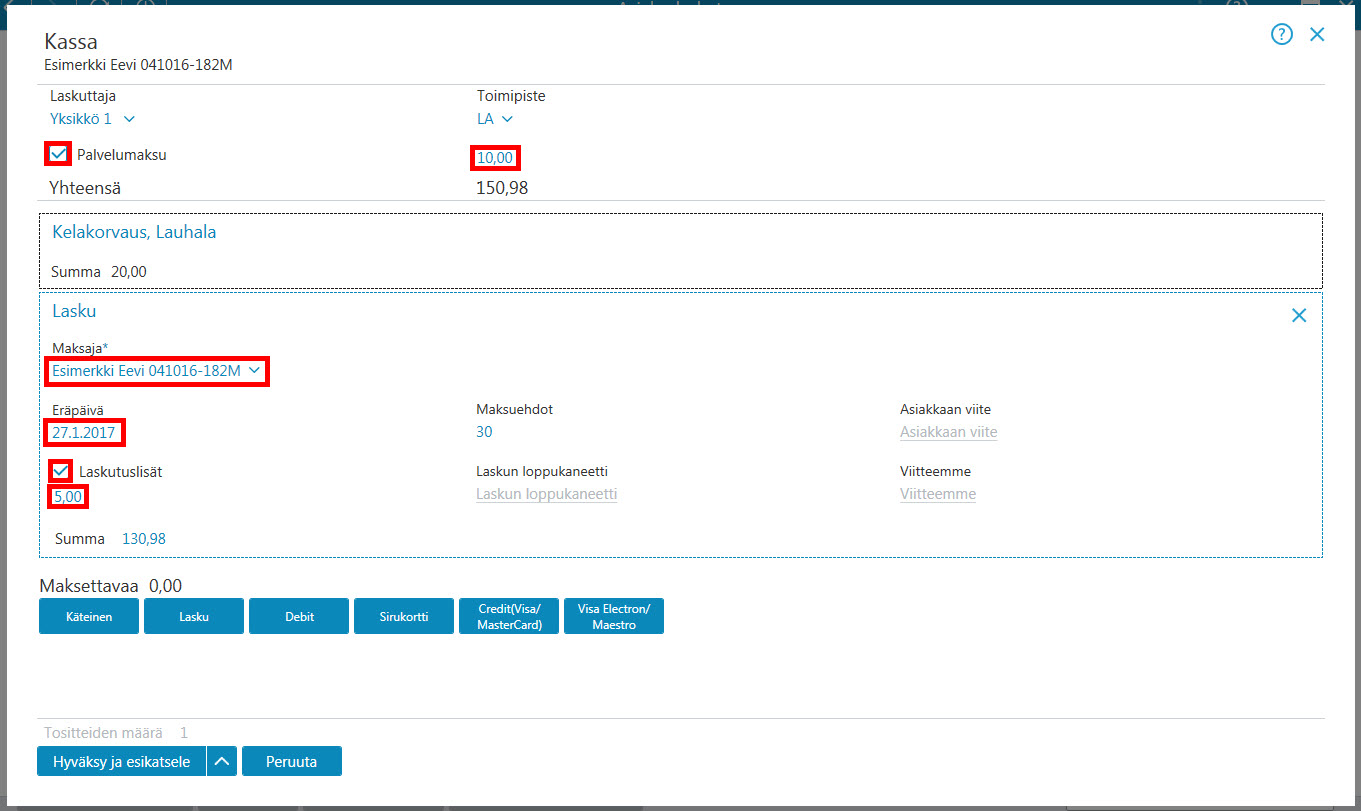The image size is (1361, 811).
Task: Select Visa Electron/Maestro payment button
Action: (614, 616)
